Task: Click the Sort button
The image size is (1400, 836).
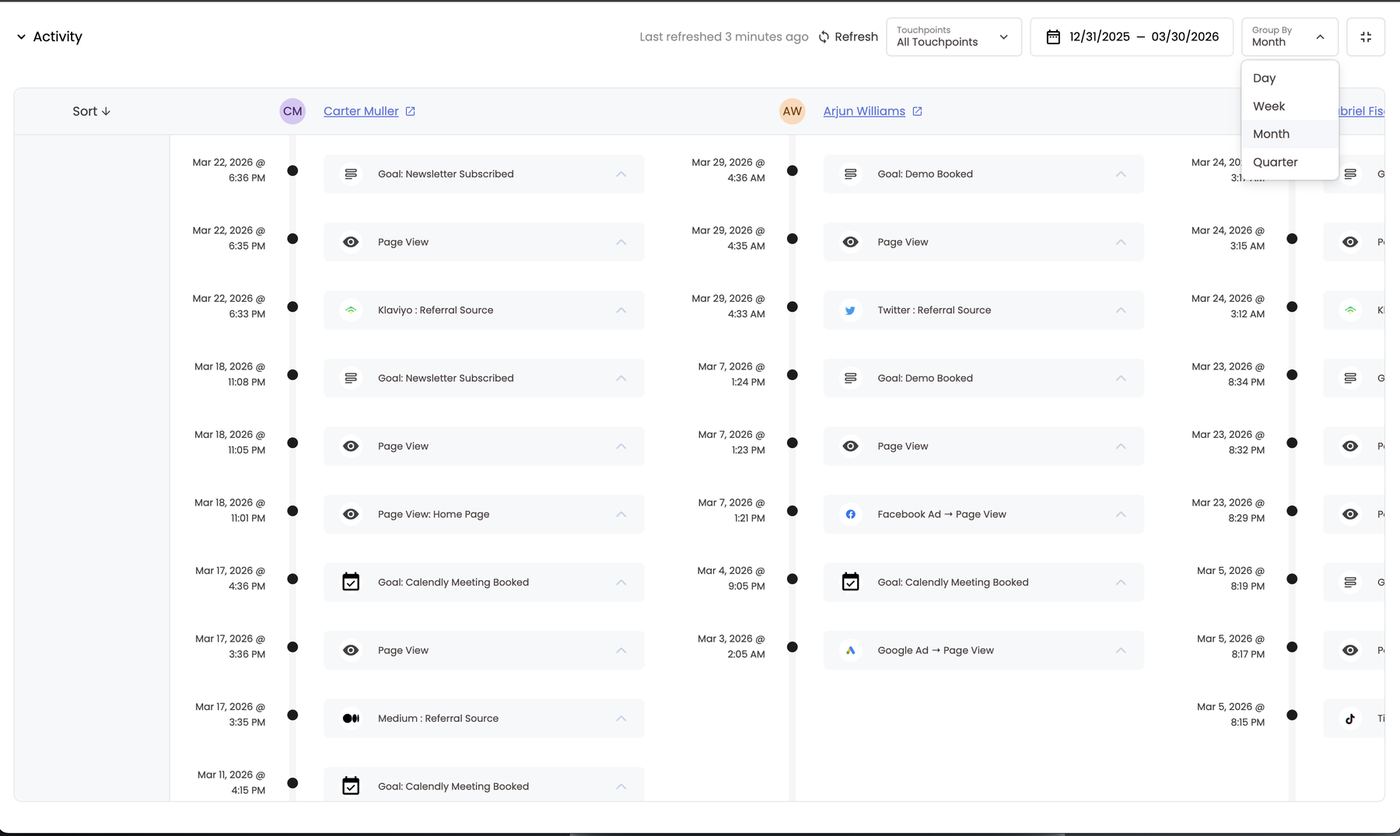Action: [x=91, y=111]
